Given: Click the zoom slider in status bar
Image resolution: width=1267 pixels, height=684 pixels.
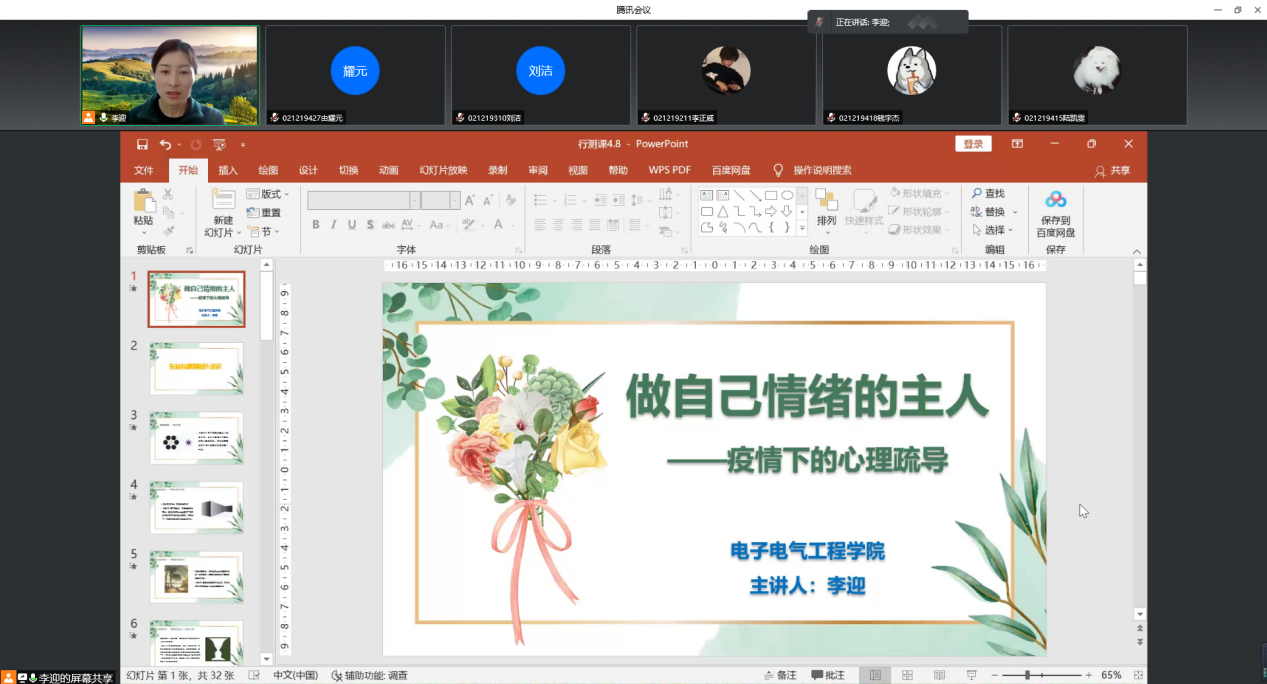Looking at the screenshot, I should click(x=1027, y=675).
